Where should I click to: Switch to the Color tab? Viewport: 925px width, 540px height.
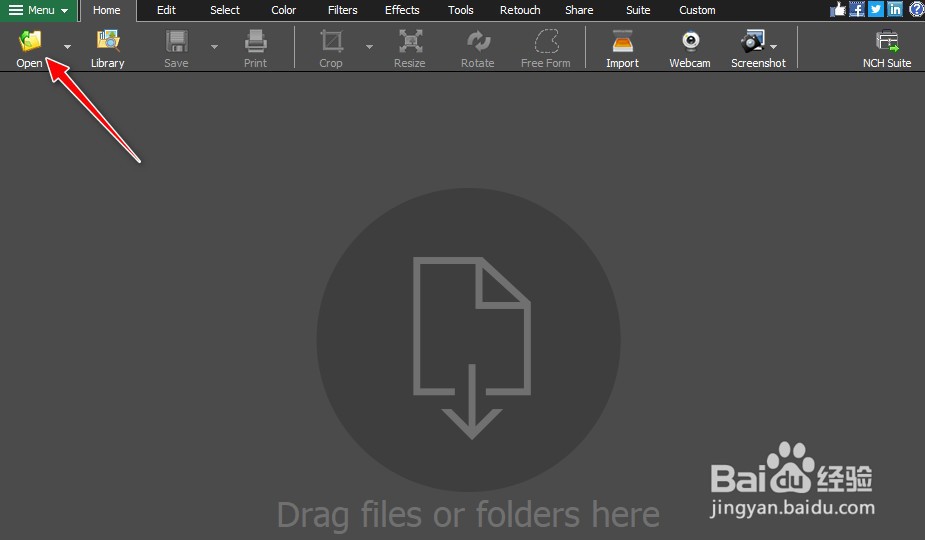tap(284, 10)
